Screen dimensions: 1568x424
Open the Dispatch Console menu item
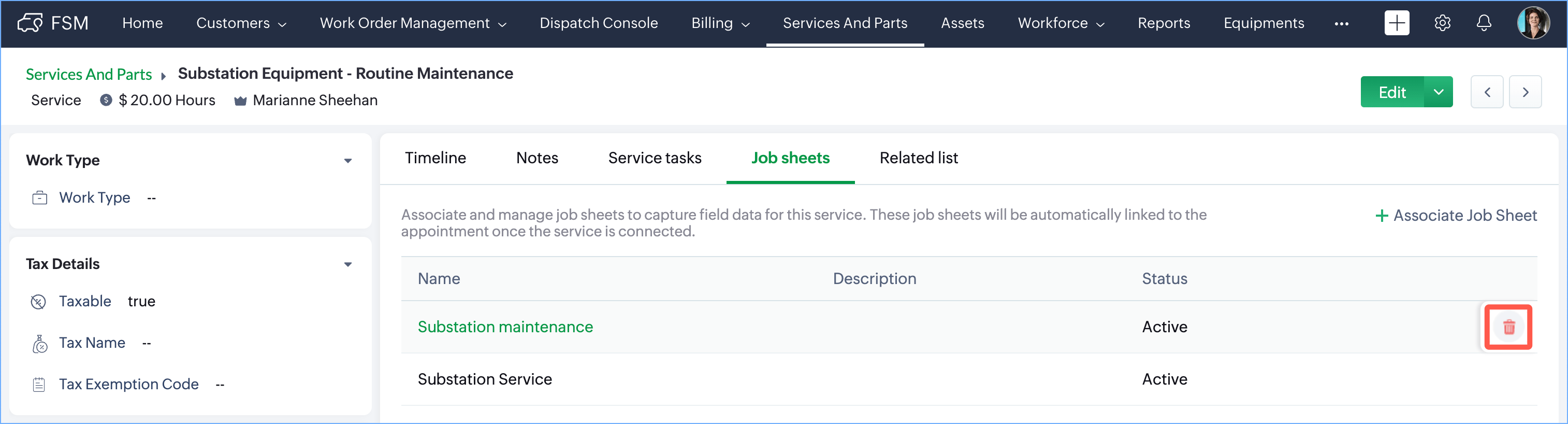click(598, 23)
